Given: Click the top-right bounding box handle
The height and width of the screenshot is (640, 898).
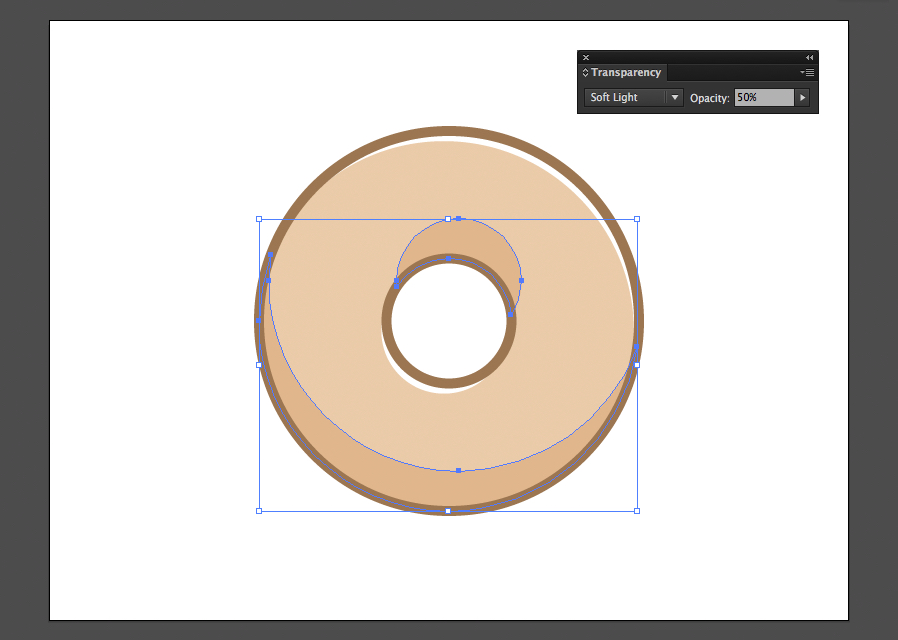Looking at the screenshot, I should (x=637, y=219).
